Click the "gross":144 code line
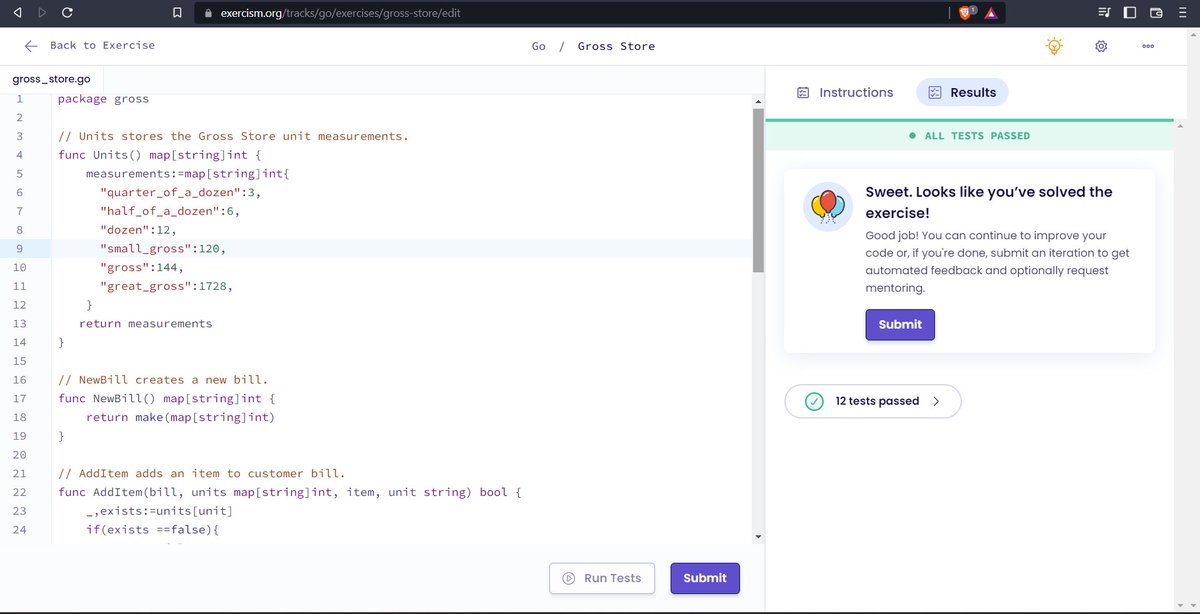The height and width of the screenshot is (614, 1200). tap(141, 267)
